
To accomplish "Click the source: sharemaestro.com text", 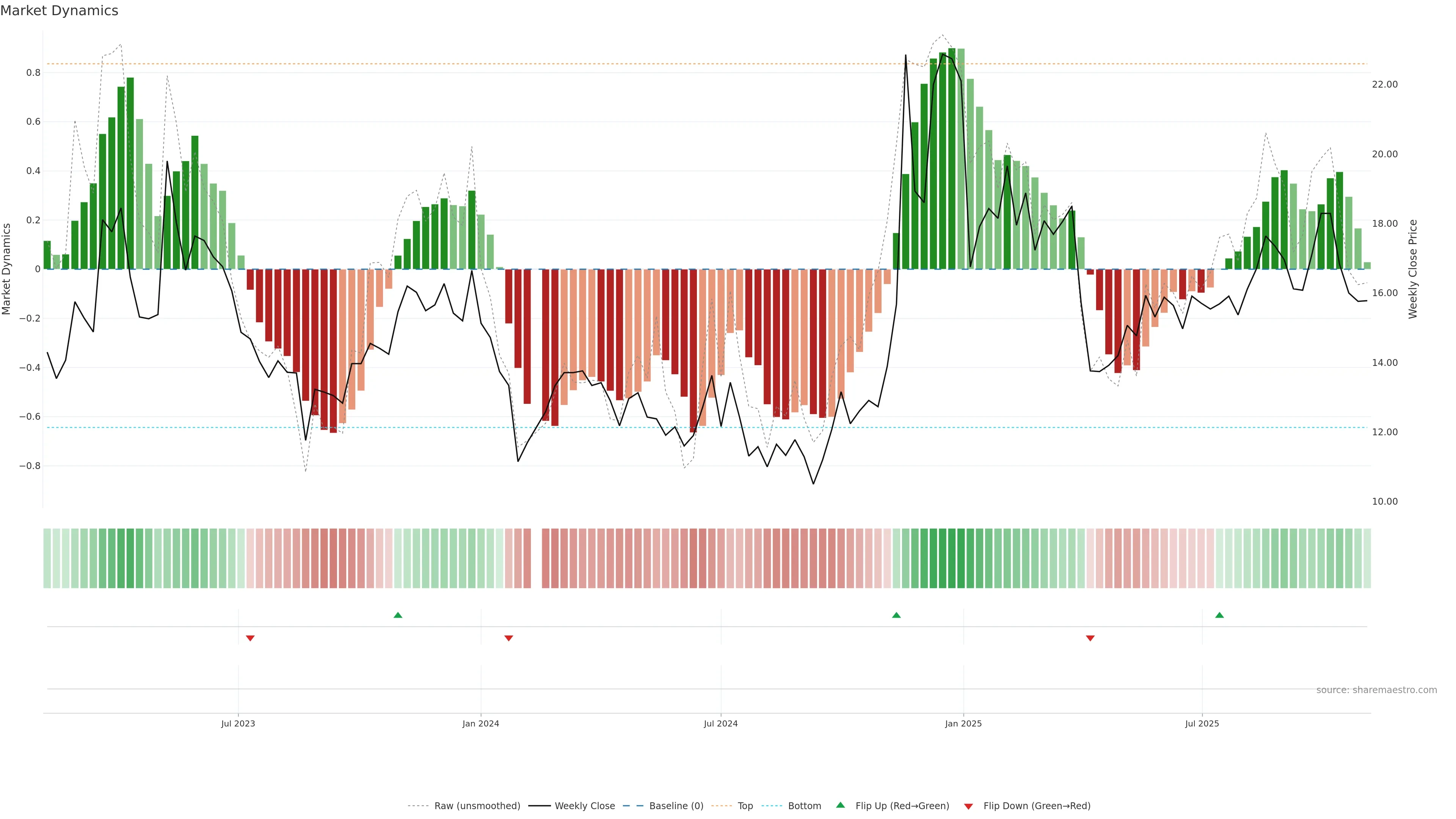I will pyautogui.click(x=1376, y=690).
